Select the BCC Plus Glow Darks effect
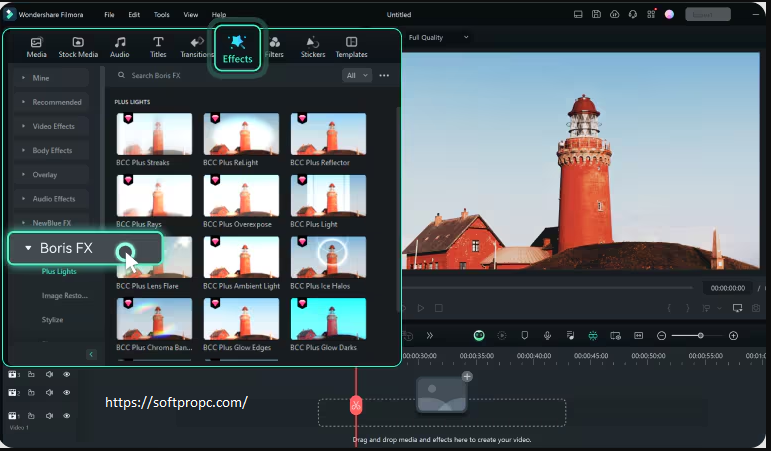The width and height of the screenshot is (771, 451). tap(328, 319)
